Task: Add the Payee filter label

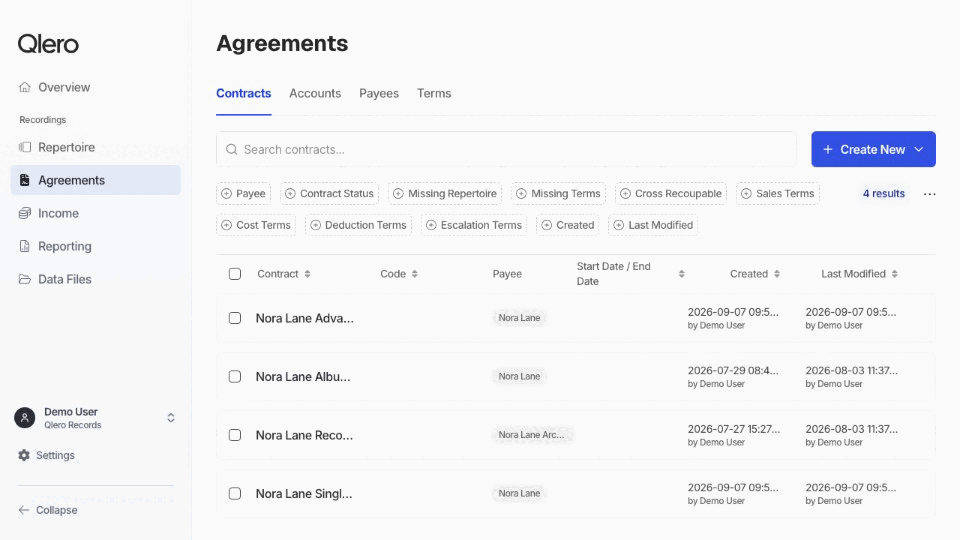Action: click(x=251, y=193)
